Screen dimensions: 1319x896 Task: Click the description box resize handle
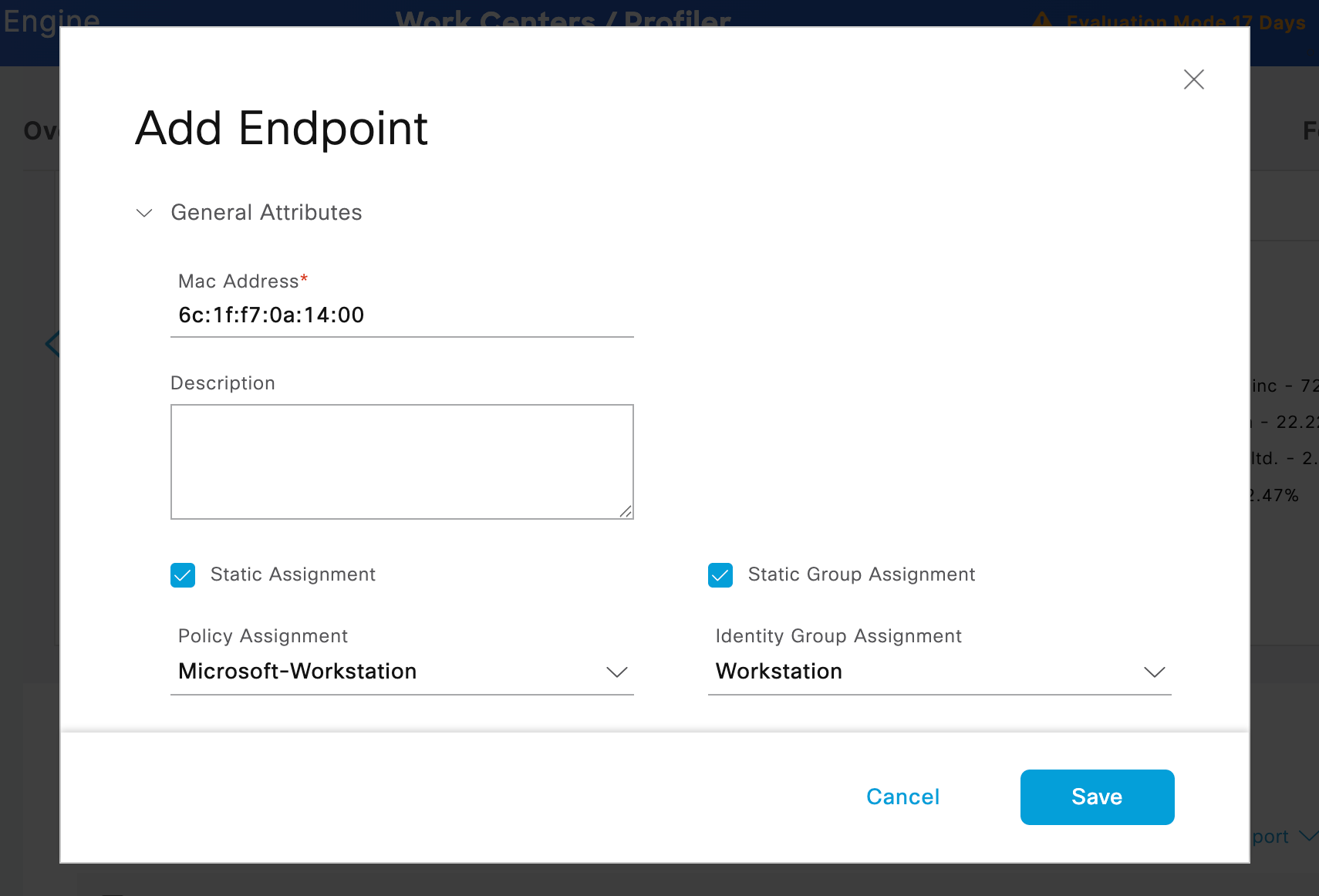tap(626, 511)
